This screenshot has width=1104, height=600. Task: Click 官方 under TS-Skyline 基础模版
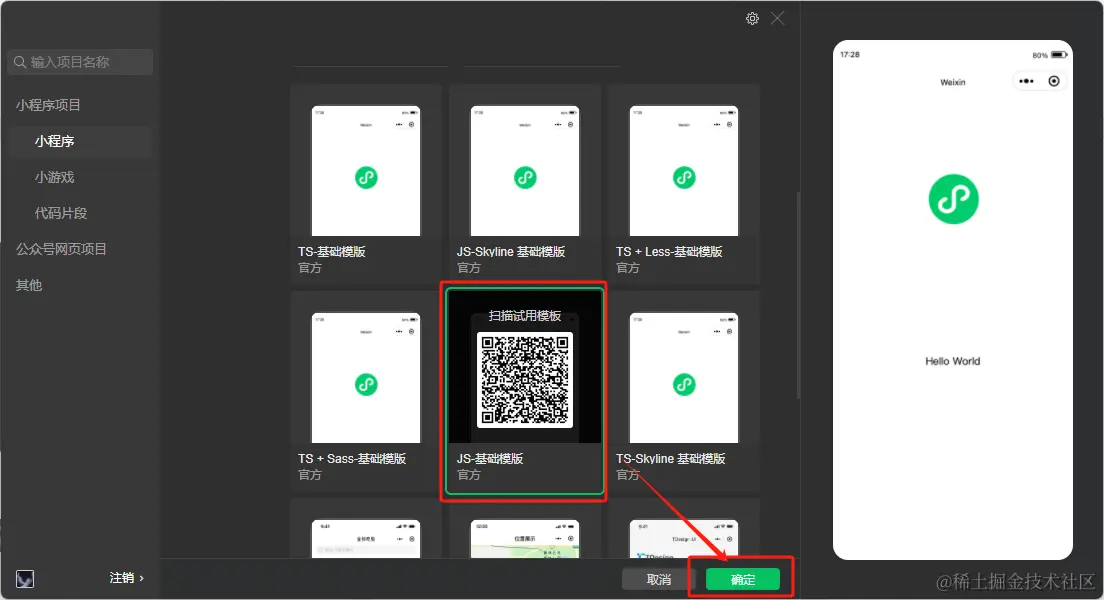[628, 475]
